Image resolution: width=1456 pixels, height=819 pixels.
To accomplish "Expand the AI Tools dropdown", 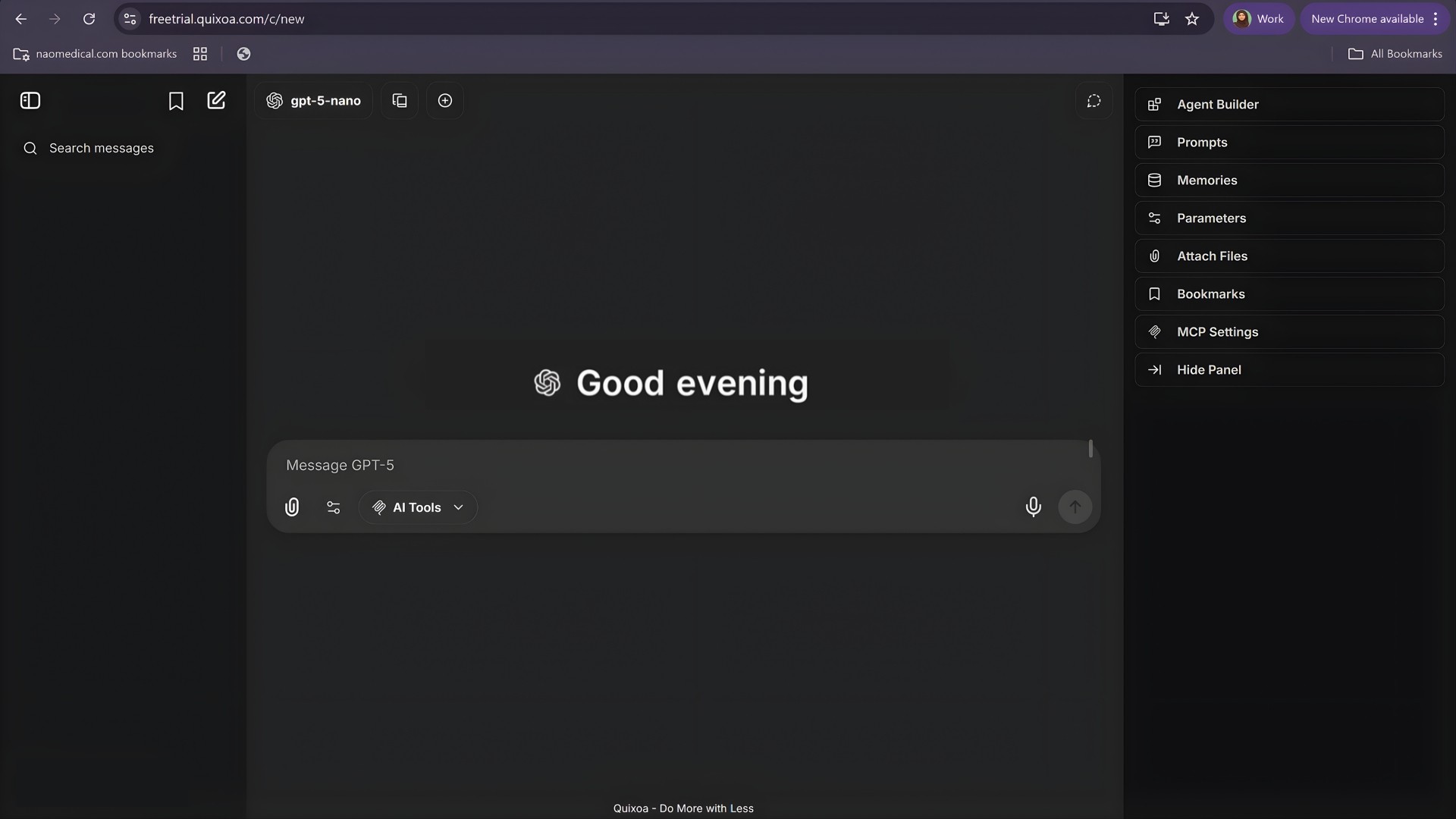I will pyautogui.click(x=418, y=507).
